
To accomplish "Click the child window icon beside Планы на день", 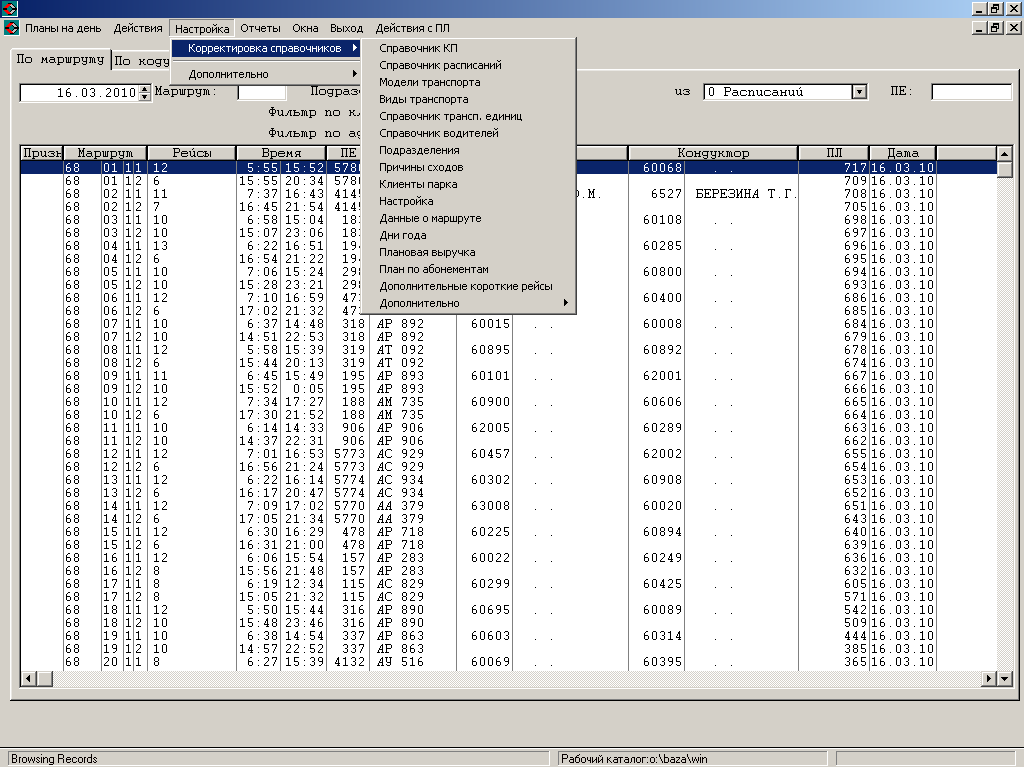I will click(x=11, y=28).
